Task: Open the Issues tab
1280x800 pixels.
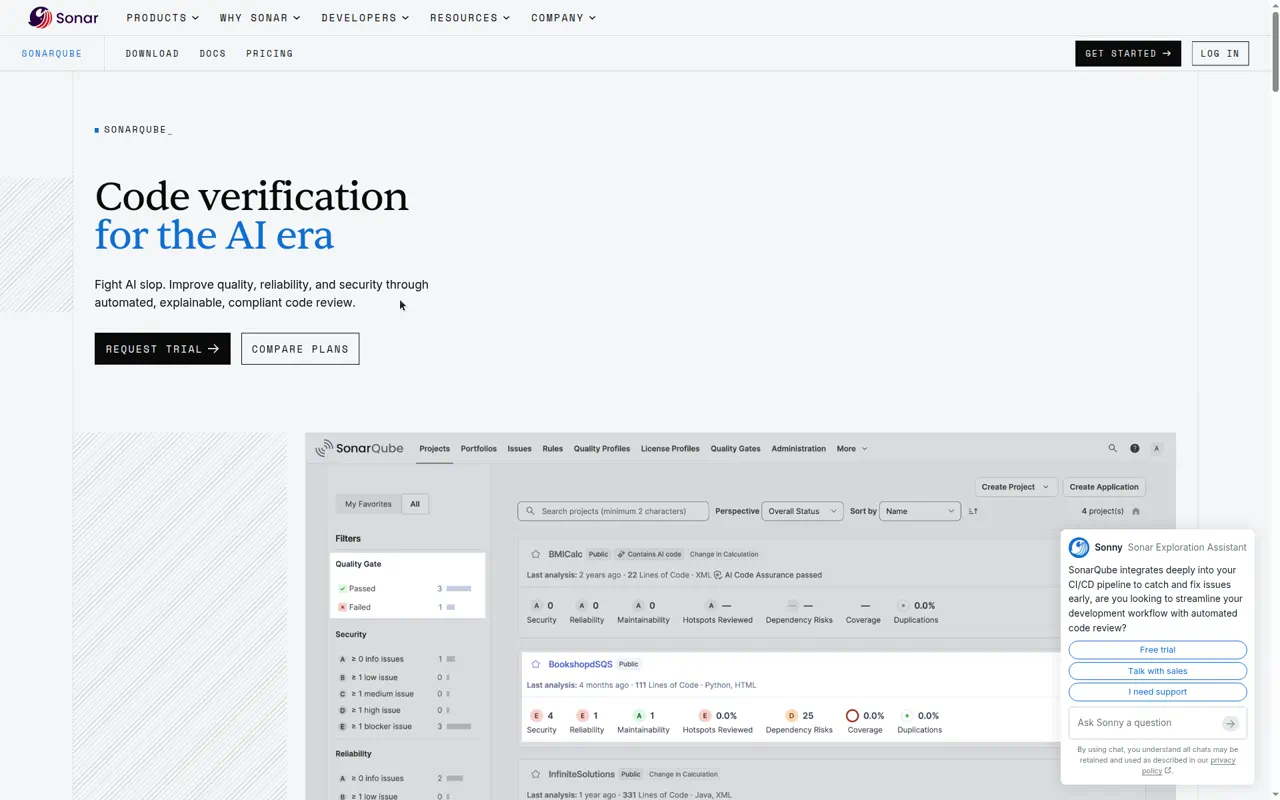Action: point(519,449)
